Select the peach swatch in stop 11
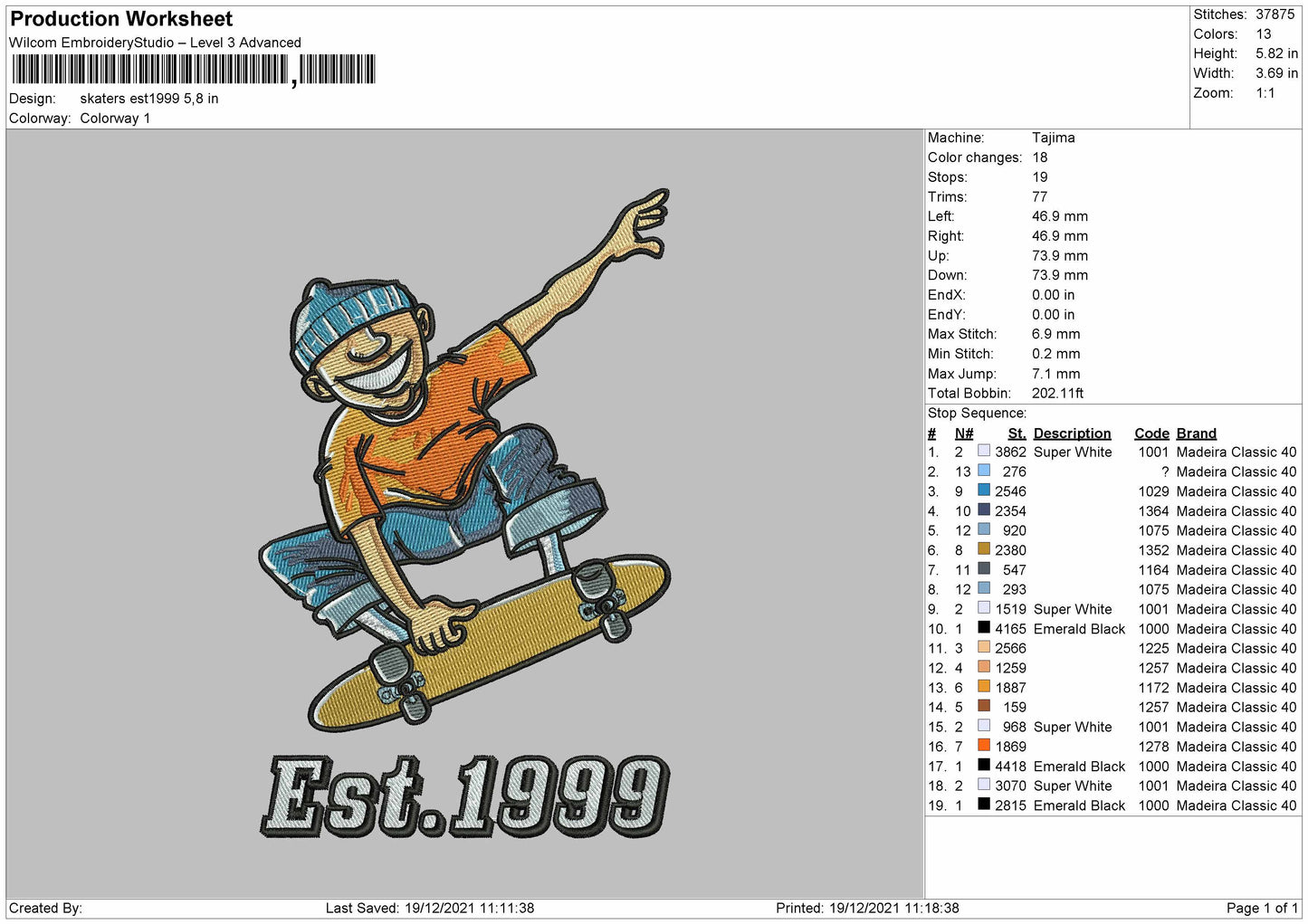The image size is (1308, 924). pos(984,647)
